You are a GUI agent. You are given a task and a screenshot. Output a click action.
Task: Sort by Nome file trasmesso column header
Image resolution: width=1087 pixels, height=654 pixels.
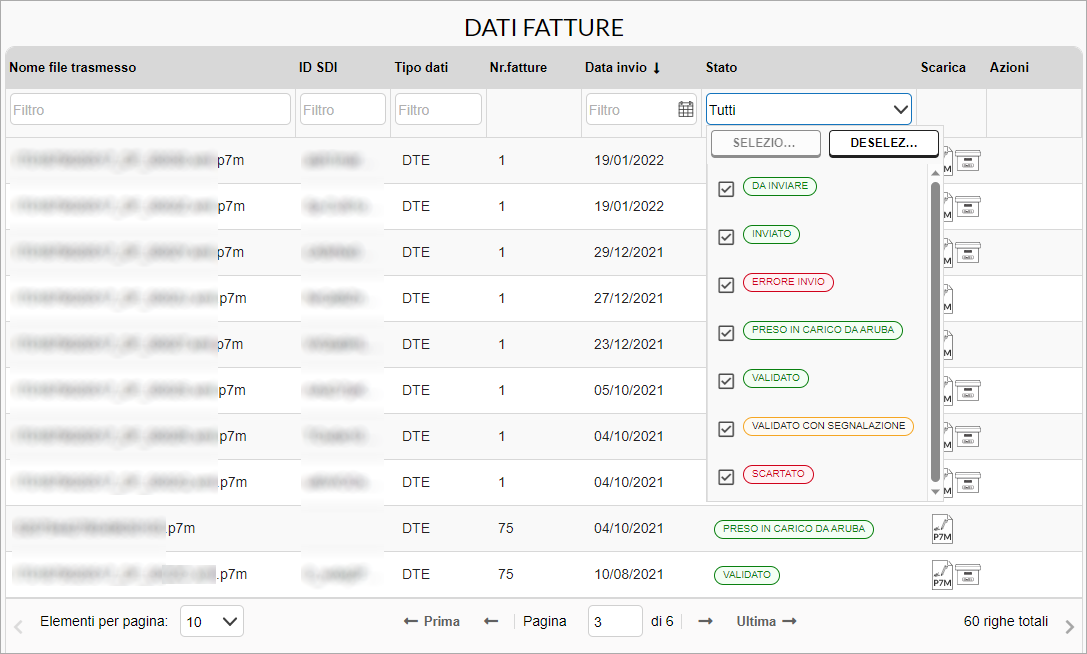tap(73, 68)
